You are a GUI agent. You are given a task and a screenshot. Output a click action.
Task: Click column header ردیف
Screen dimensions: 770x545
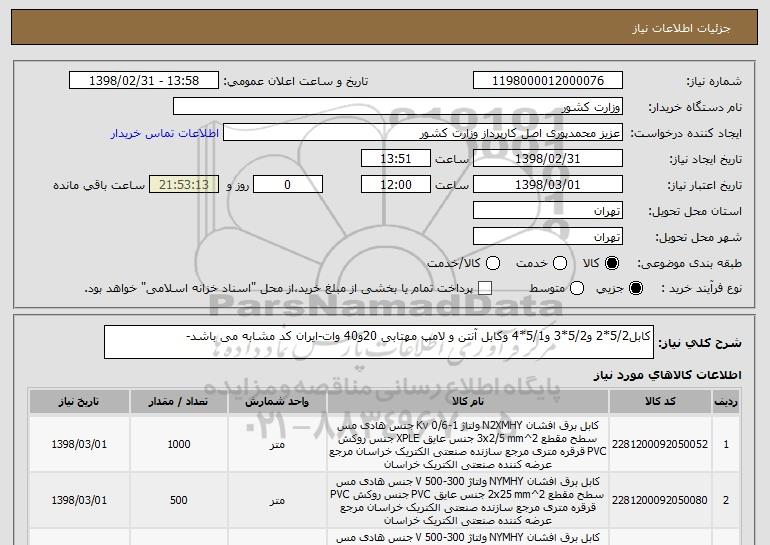pos(726,402)
